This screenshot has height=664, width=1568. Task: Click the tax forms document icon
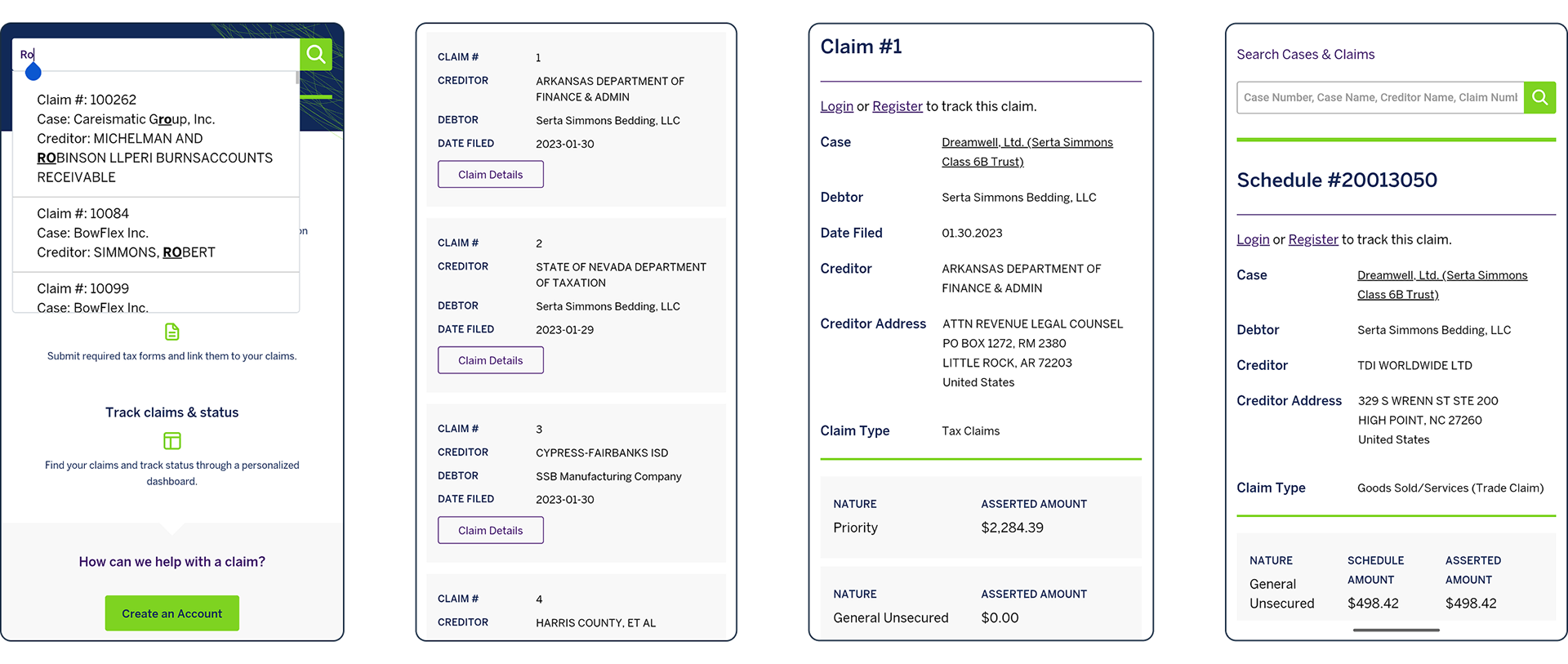(172, 332)
